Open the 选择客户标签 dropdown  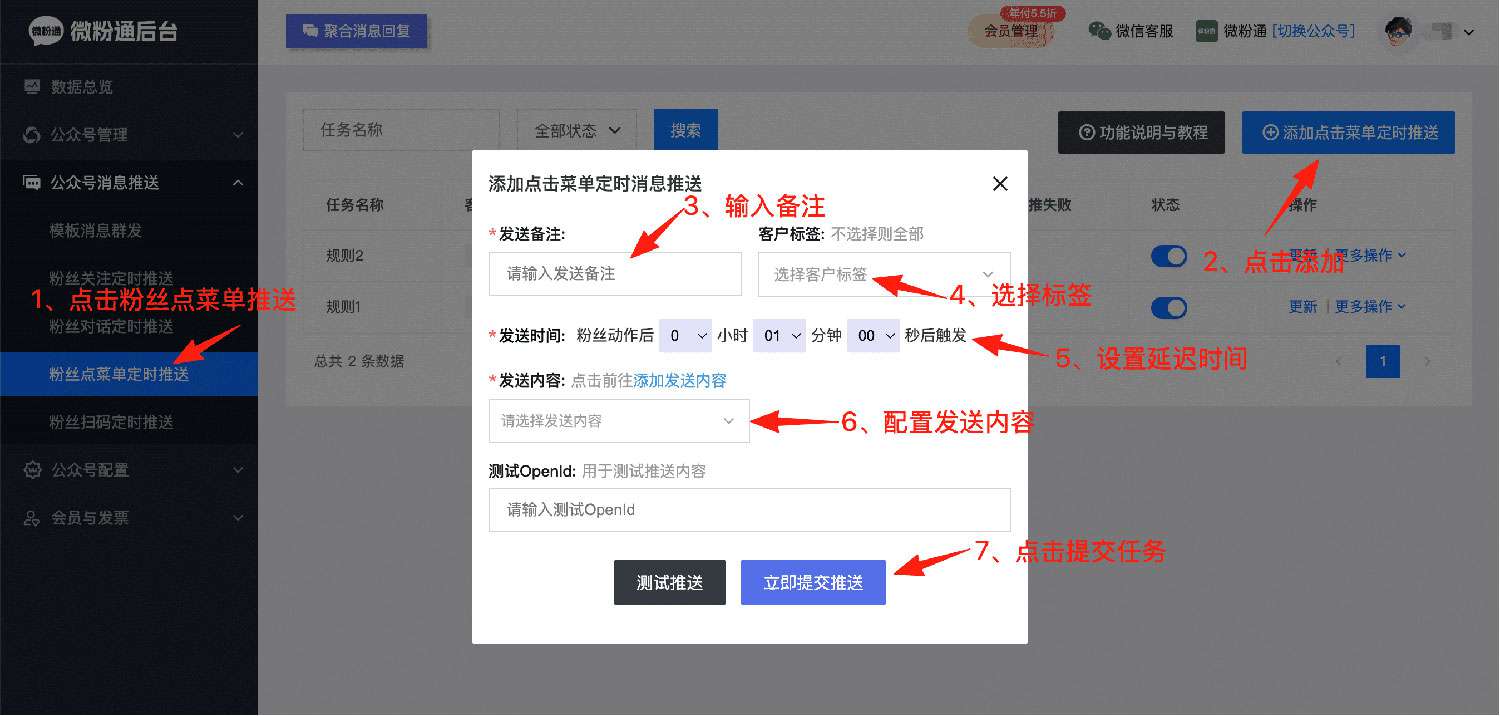[884, 274]
